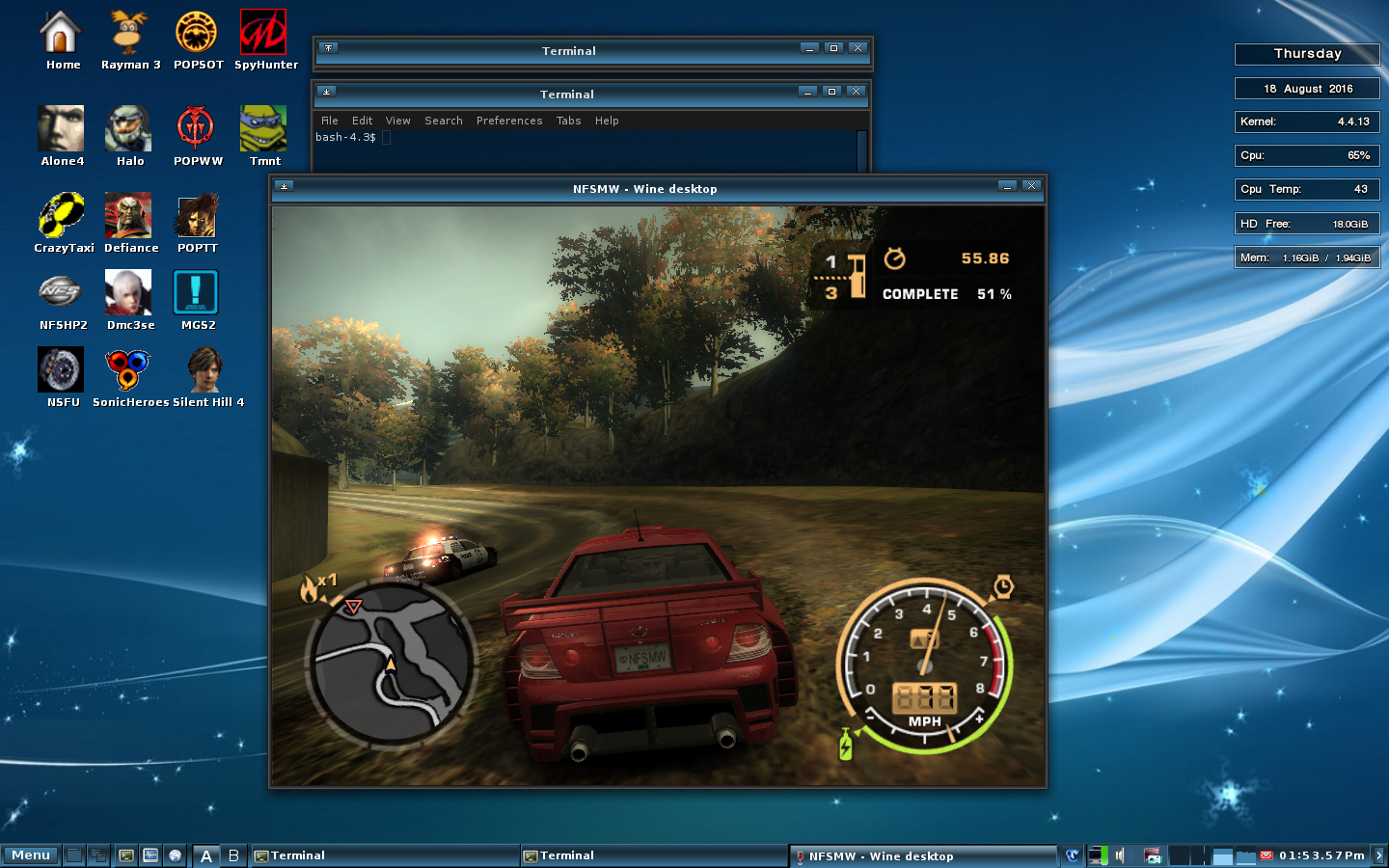Click the show desktop taskbar icon
1389x868 pixels.
tap(74, 855)
